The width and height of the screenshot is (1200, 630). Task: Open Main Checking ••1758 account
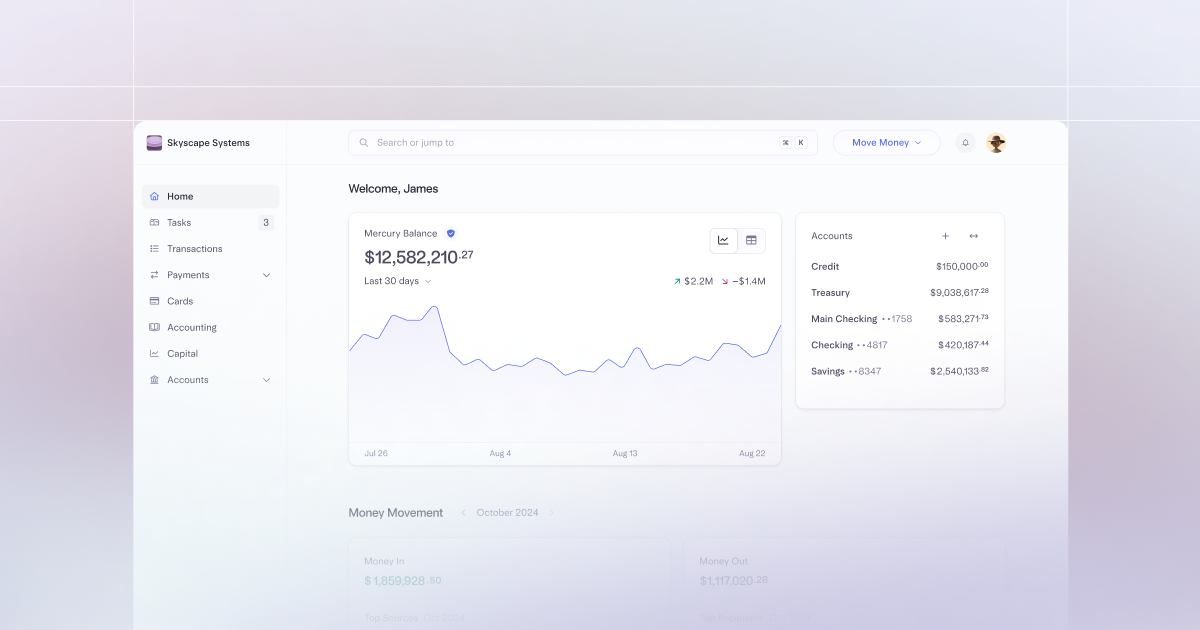(900, 319)
